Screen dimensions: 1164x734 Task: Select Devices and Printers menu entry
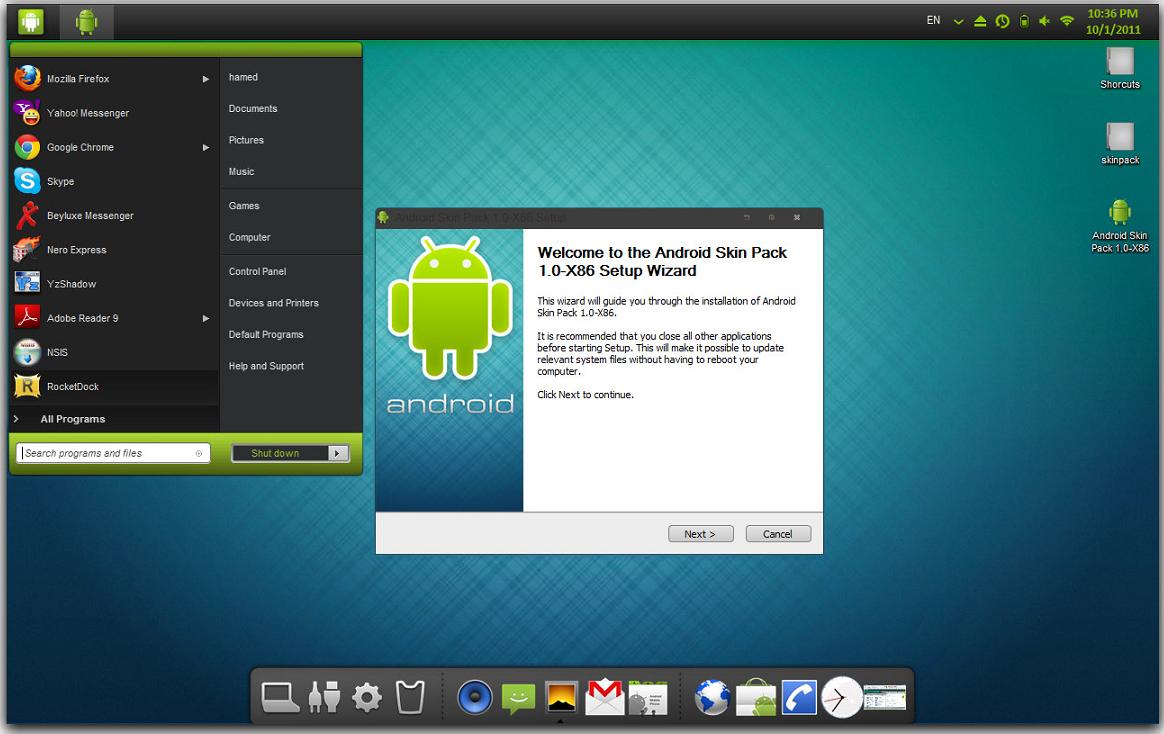coord(273,303)
